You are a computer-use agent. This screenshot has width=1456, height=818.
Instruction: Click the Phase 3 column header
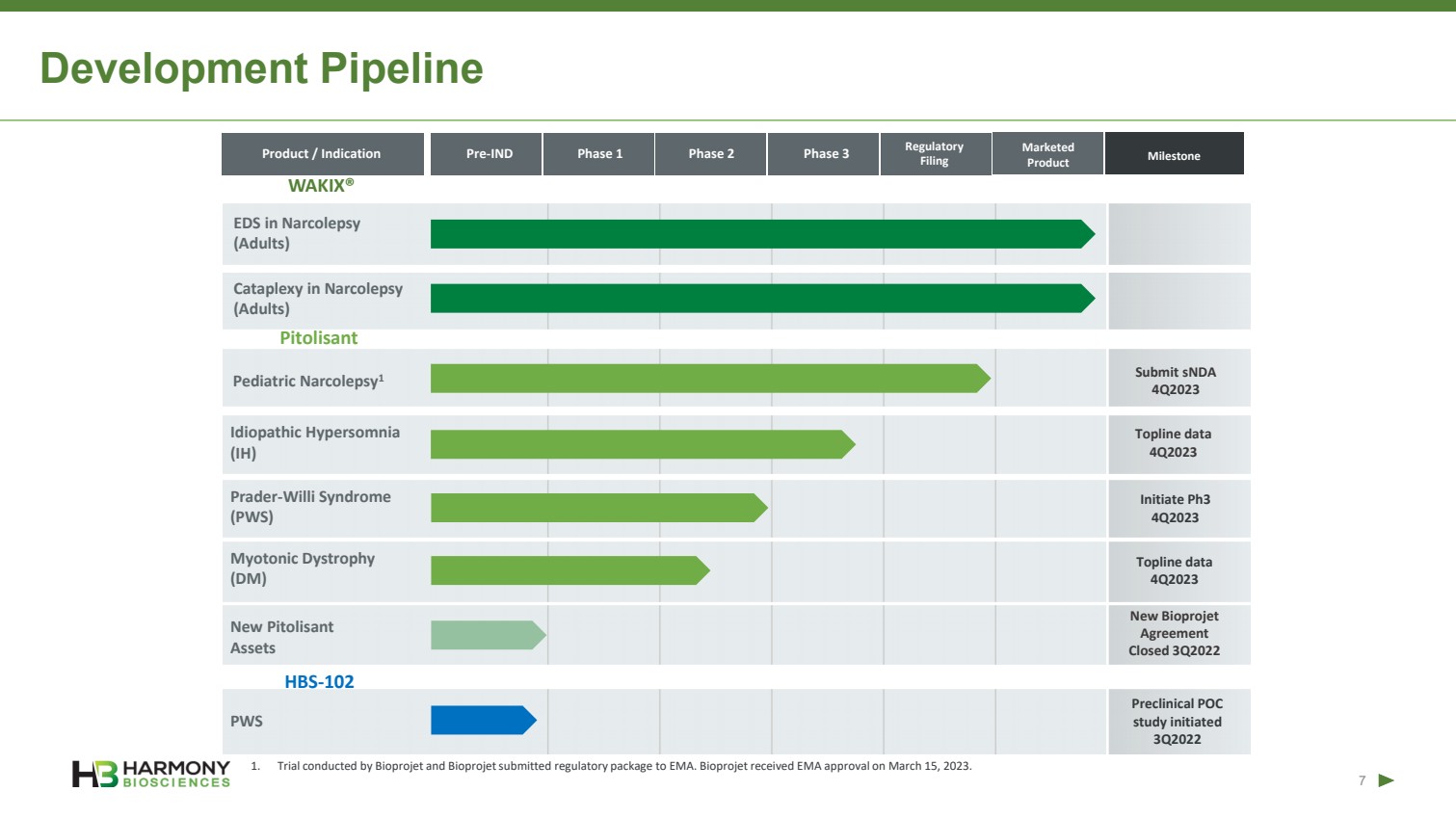coord(826,154)
